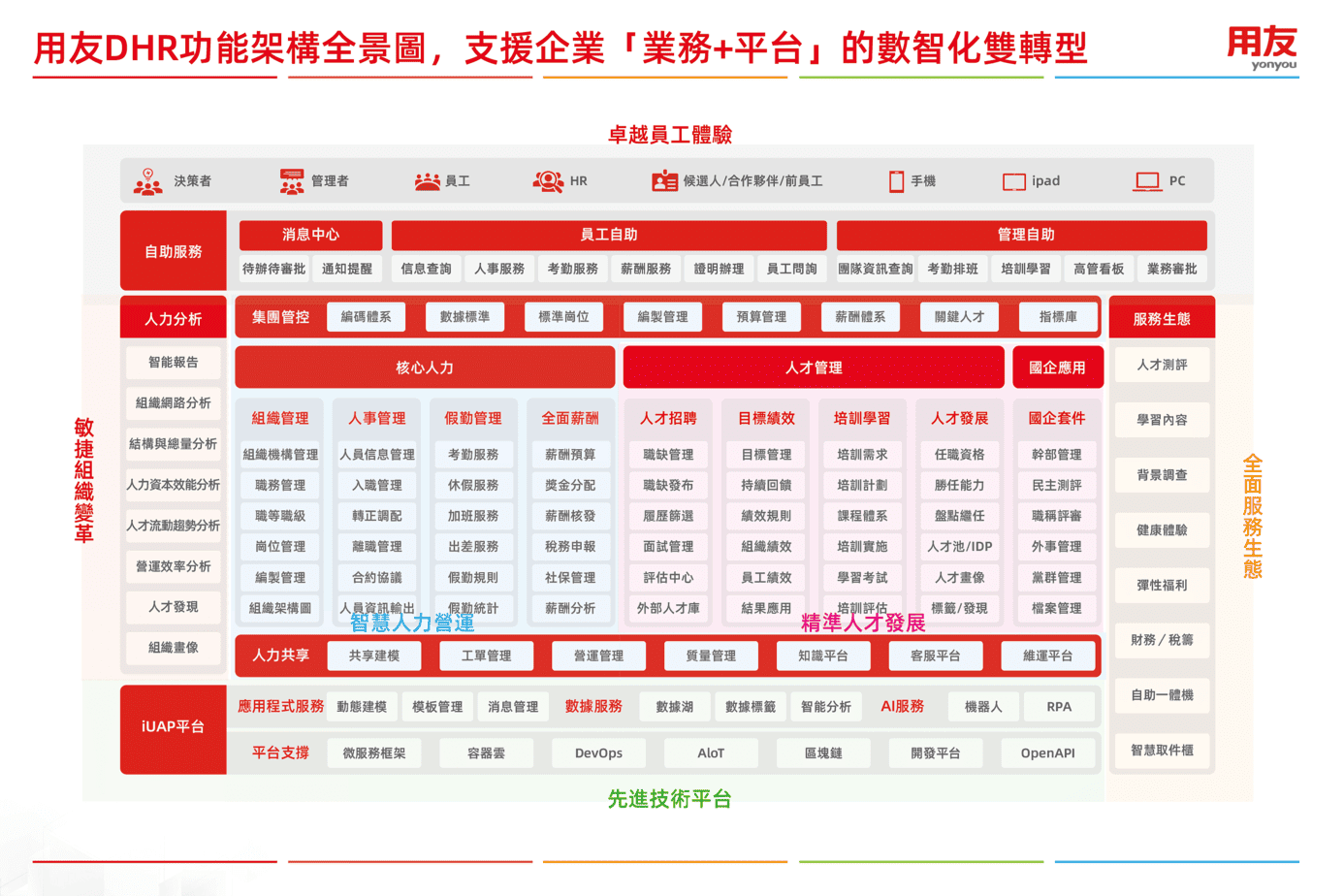Click the 通知提醒 item
Viewport: 1344px width, 896px height.
pos(346,269)
